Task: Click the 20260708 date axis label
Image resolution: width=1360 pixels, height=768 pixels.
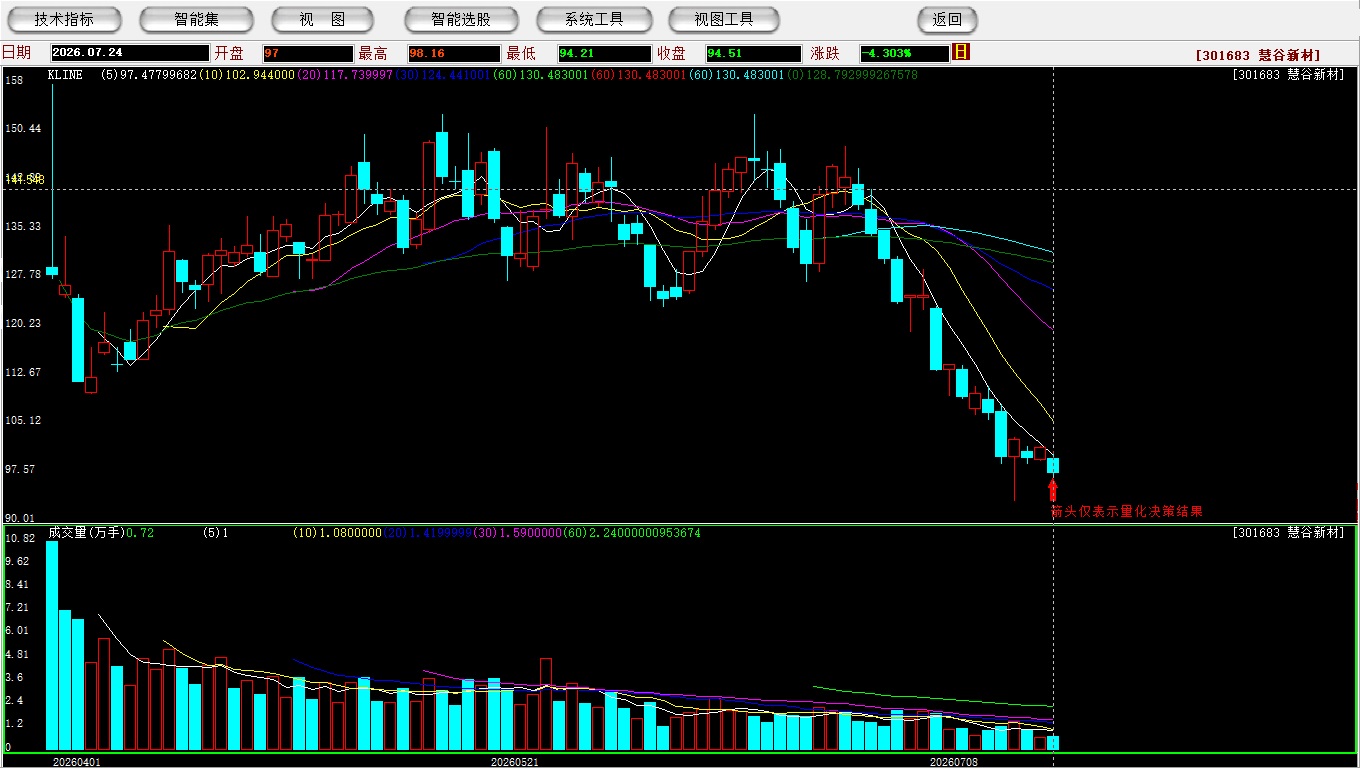Action: [x=955, y=762]
